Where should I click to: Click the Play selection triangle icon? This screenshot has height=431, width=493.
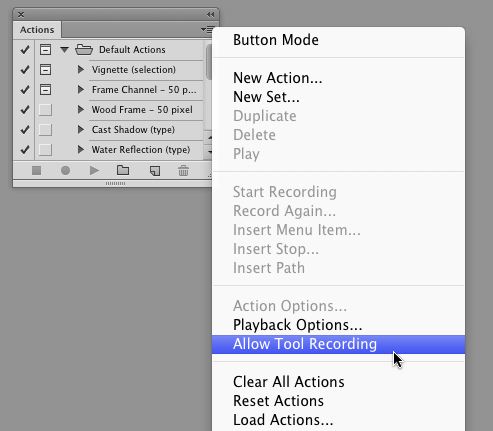pos(94,171)
